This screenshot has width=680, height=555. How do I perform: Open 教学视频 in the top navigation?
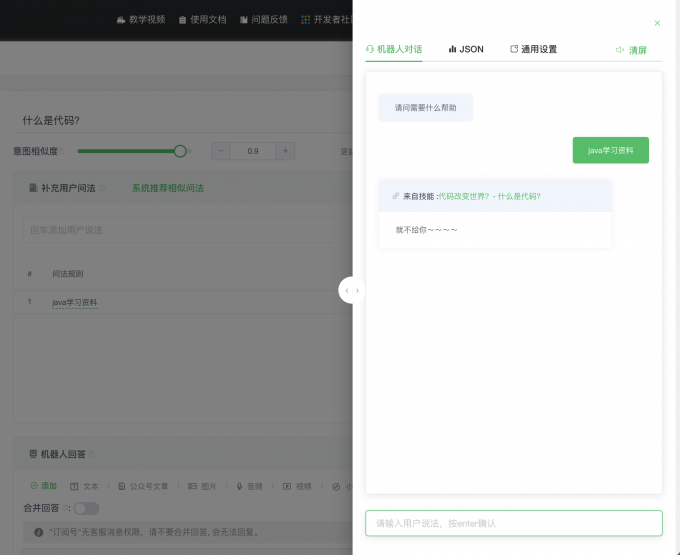coord(141,19)
